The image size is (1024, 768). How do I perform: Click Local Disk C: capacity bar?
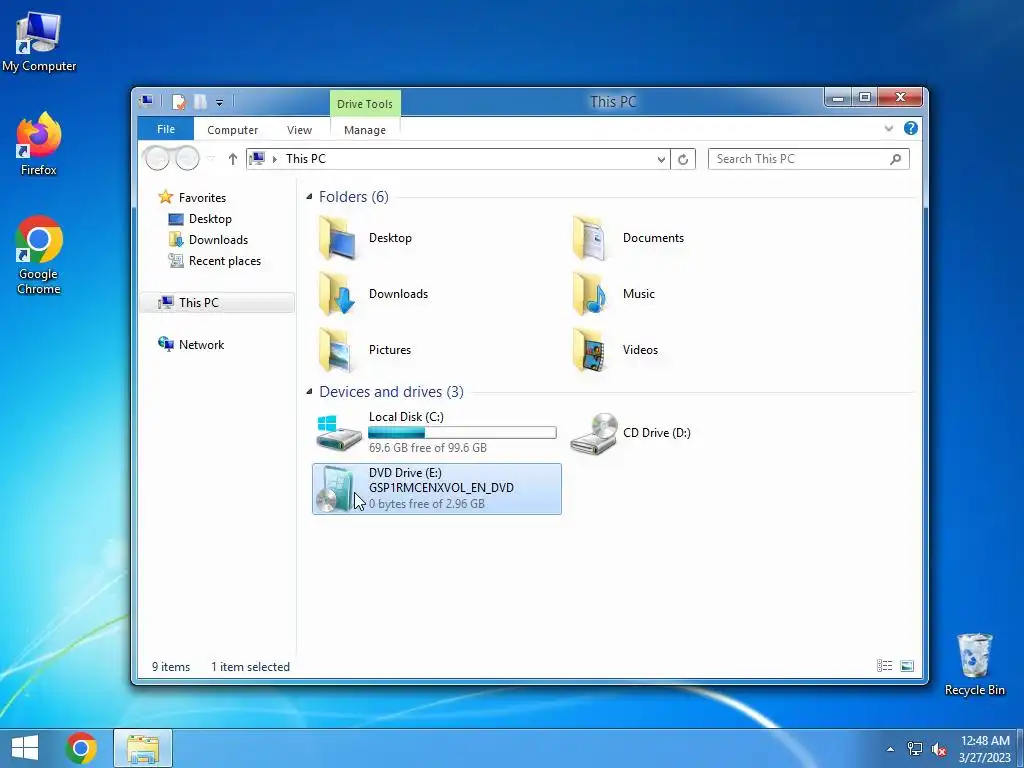pos(462,432)
